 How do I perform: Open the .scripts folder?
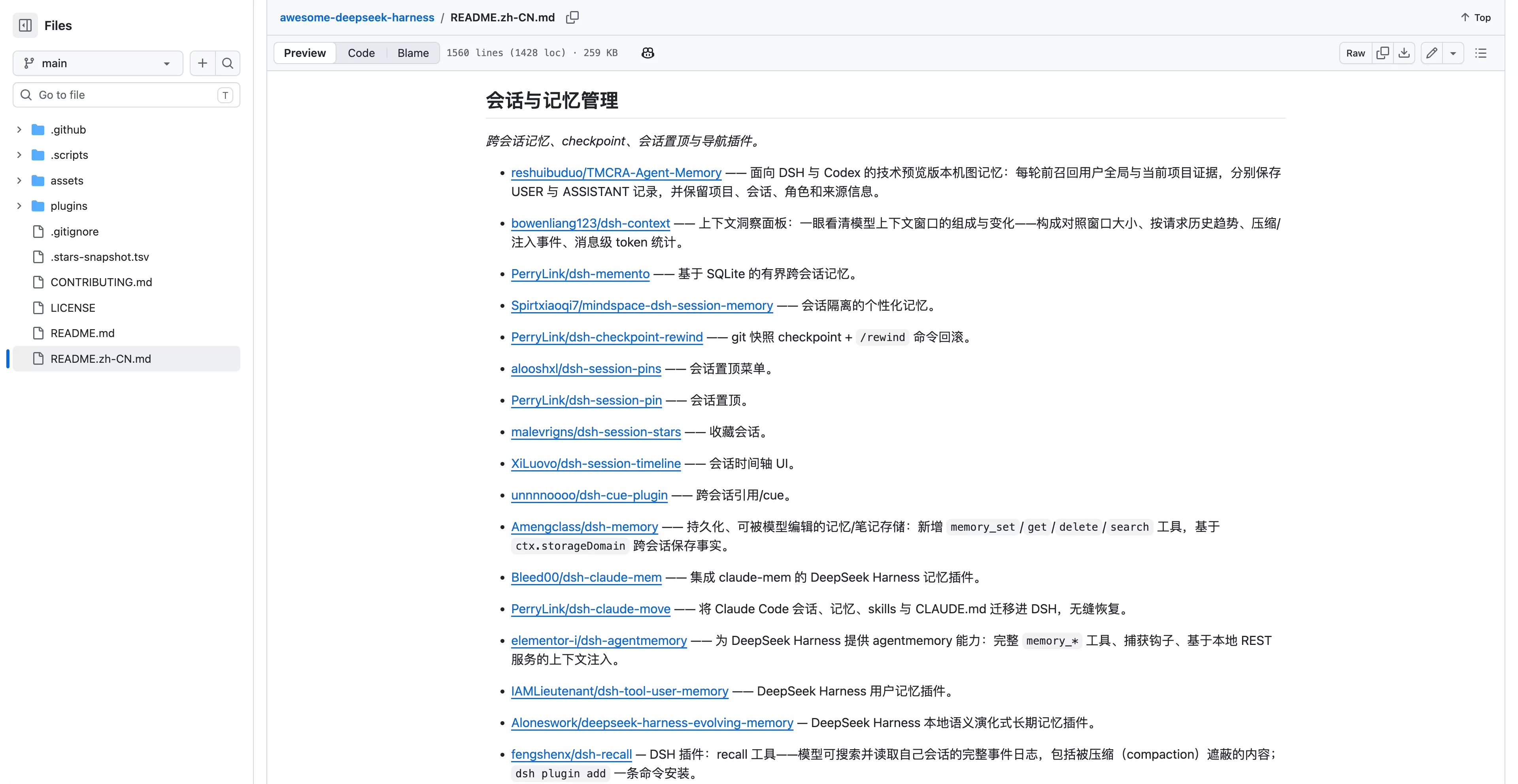pyautogui.click(x=70, y=155)
